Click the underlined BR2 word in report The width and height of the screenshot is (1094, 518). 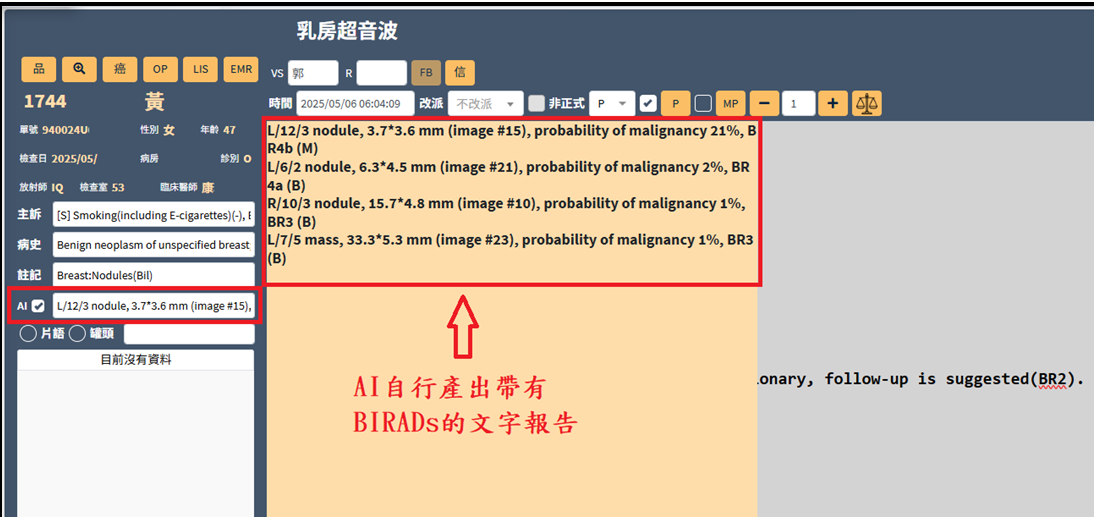pyautogui.click(x=1054, y=380)
